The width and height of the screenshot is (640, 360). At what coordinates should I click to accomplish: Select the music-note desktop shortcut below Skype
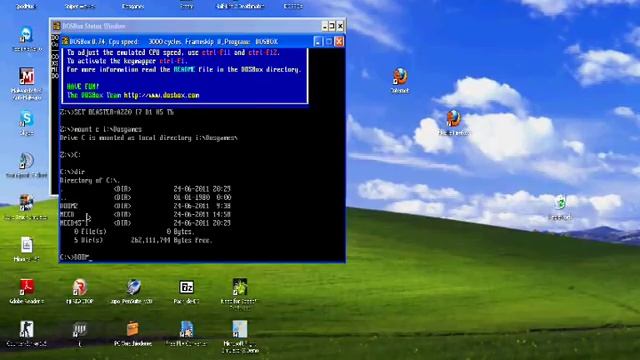click(27, 161)
